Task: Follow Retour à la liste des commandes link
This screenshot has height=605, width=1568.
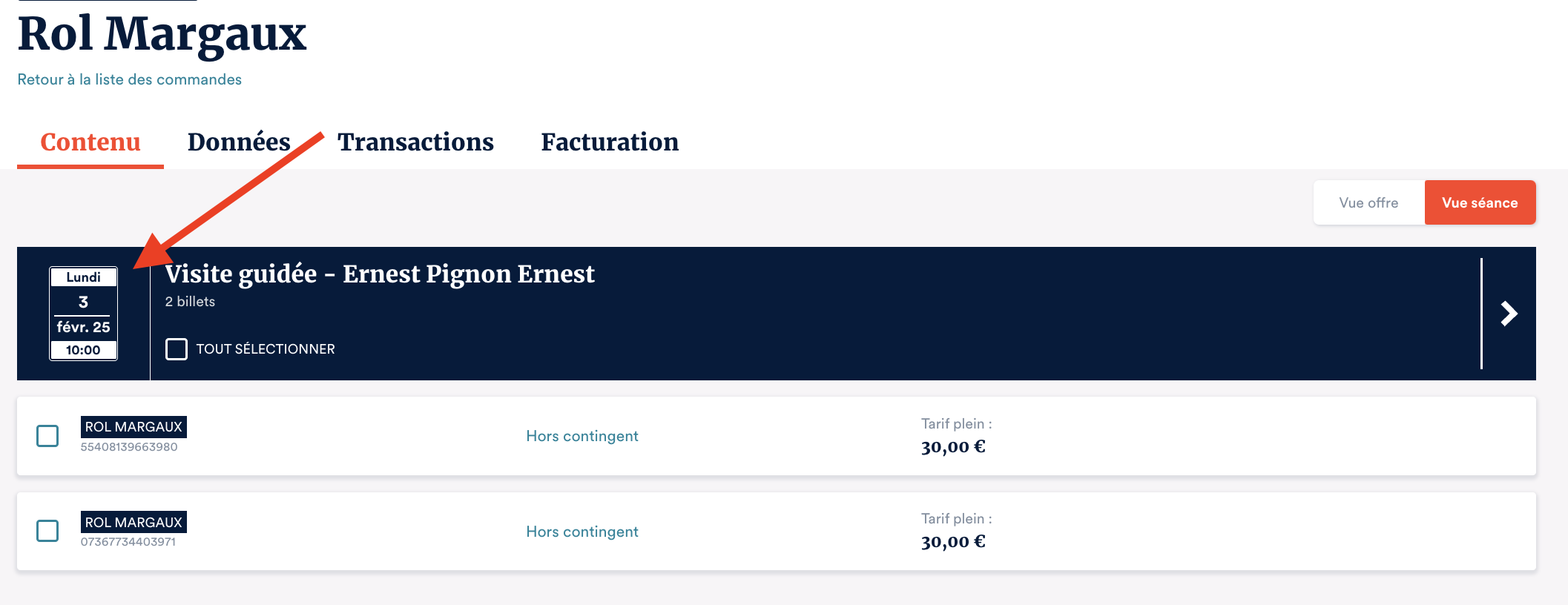Action: [x=130, y=79]
